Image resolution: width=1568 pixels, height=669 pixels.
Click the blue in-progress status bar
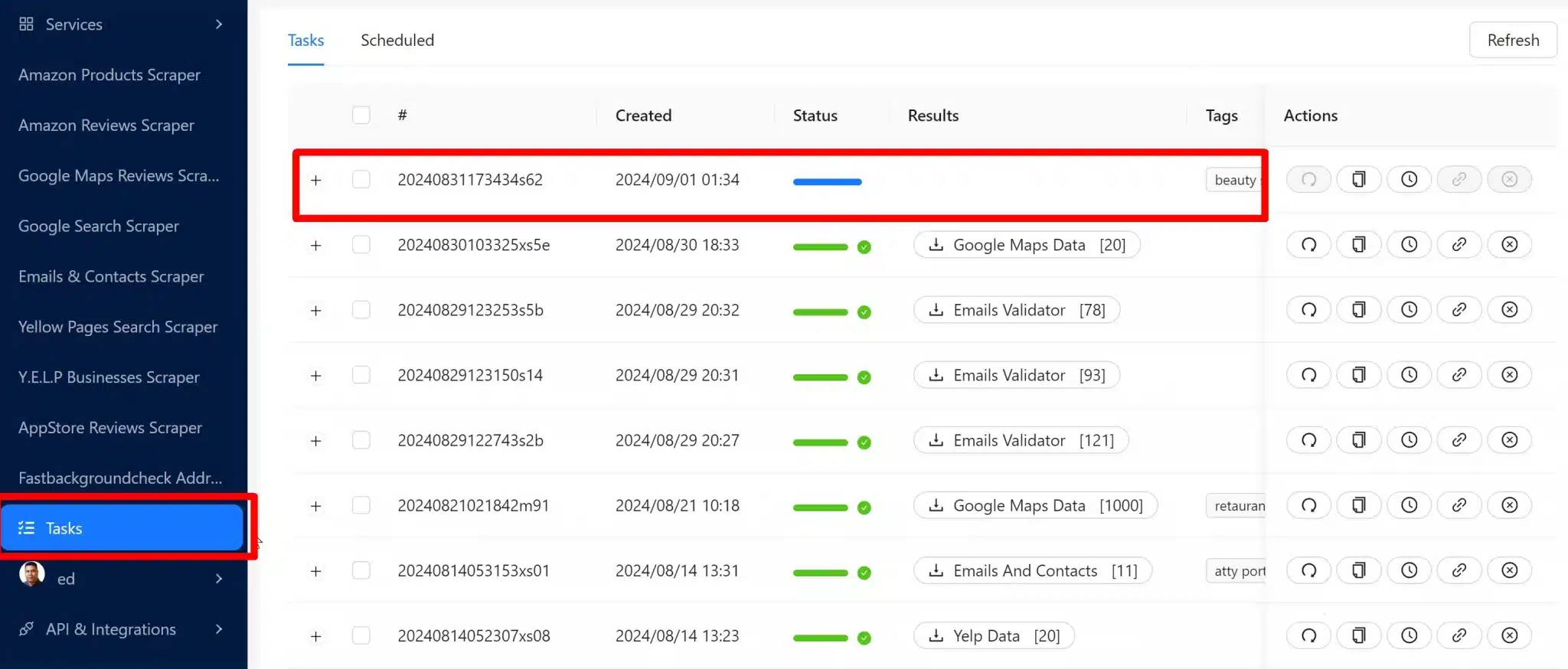[827, 181]
